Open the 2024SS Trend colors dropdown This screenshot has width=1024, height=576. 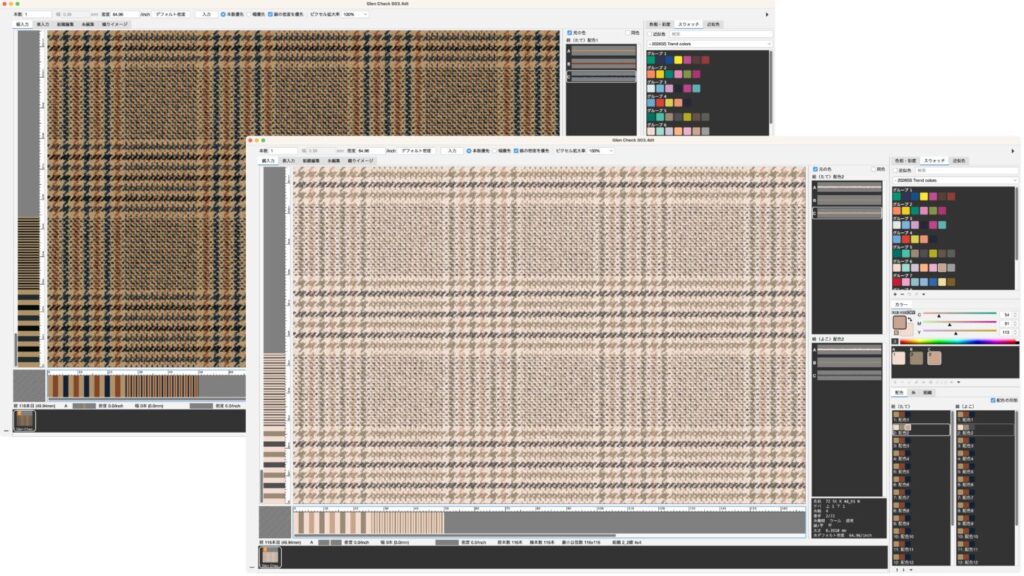pos(954,181)
